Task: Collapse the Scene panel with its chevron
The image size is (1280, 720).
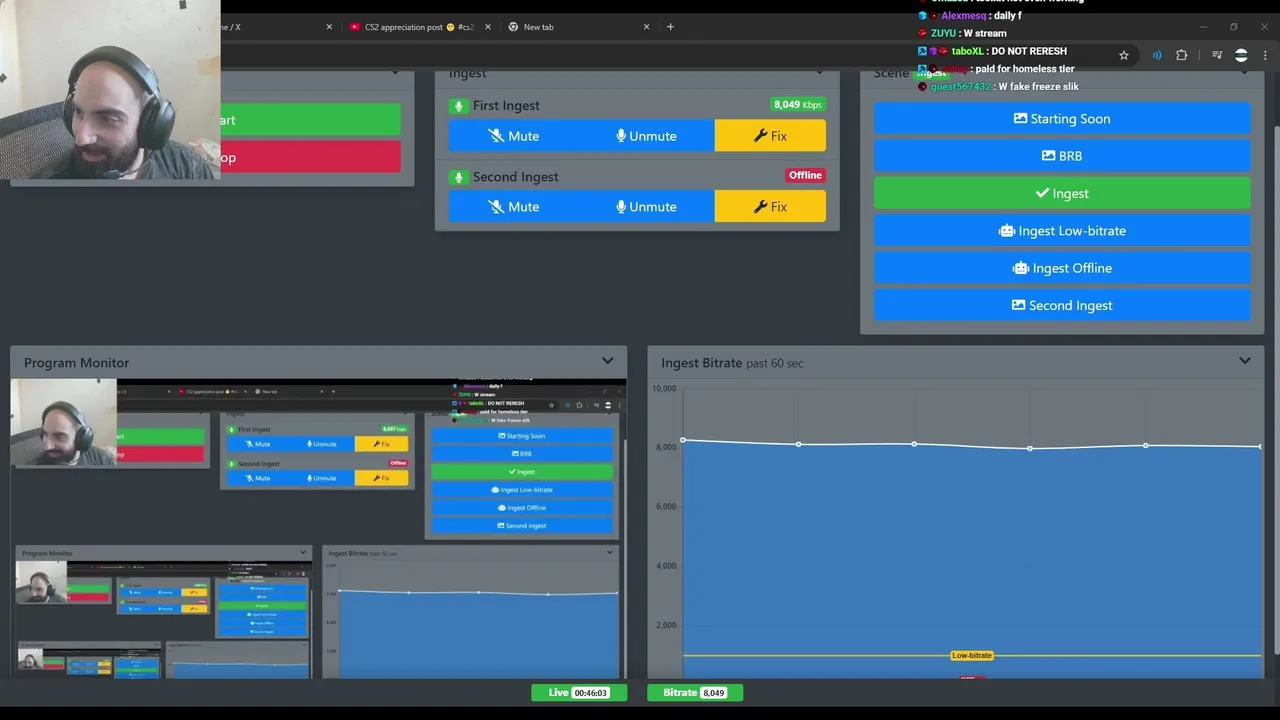Action: pos(1245,72)
